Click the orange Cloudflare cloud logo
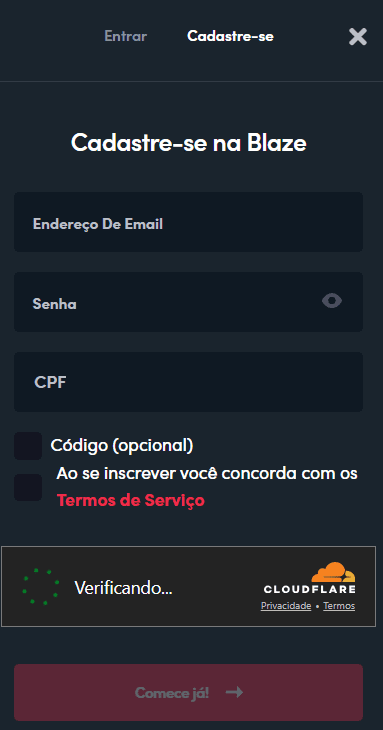383x730 pixels. coord(333,572)
